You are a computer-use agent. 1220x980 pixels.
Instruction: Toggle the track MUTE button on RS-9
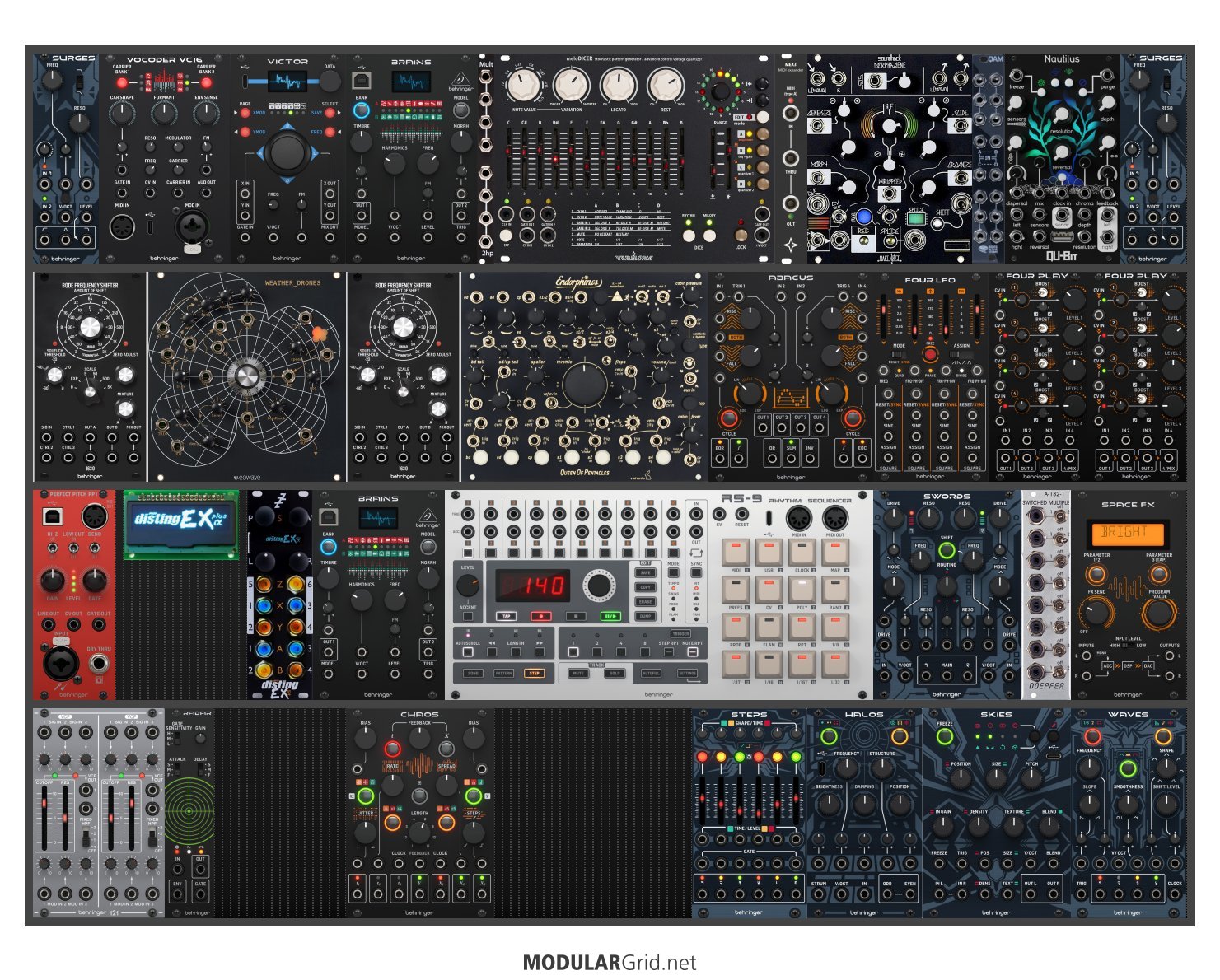578,673
